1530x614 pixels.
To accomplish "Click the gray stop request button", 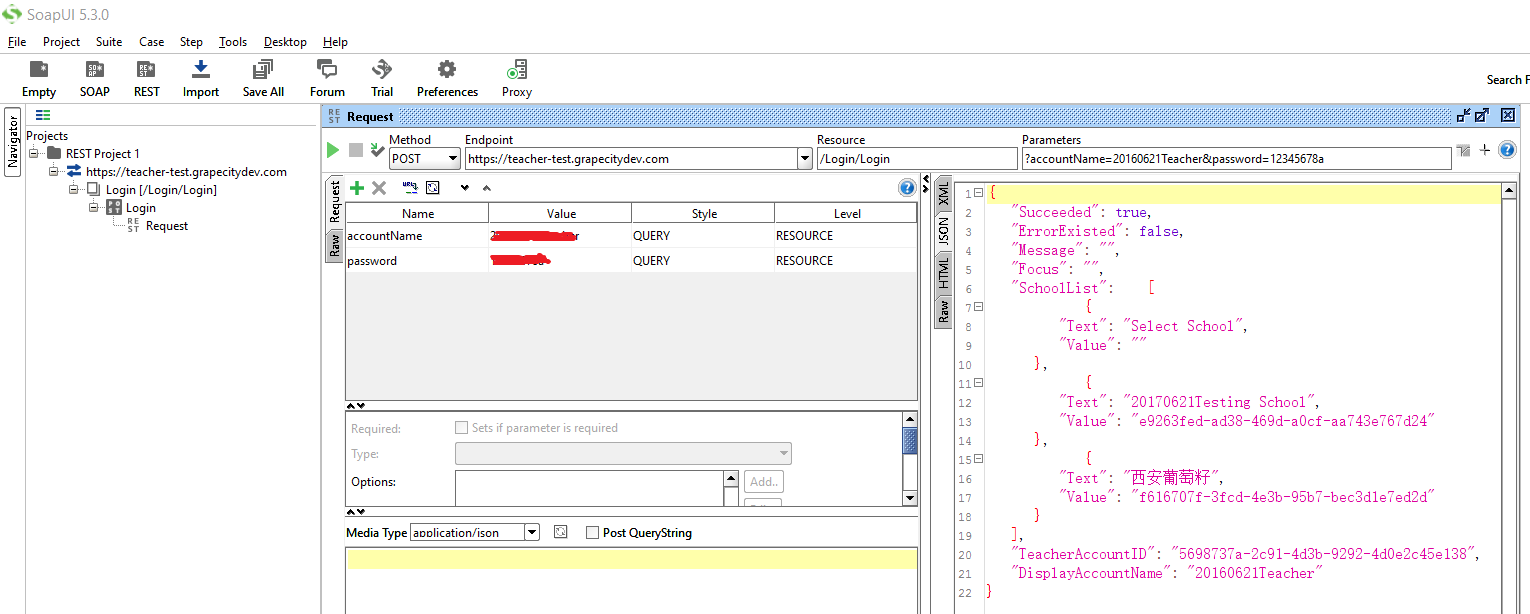I will point(356,150).
